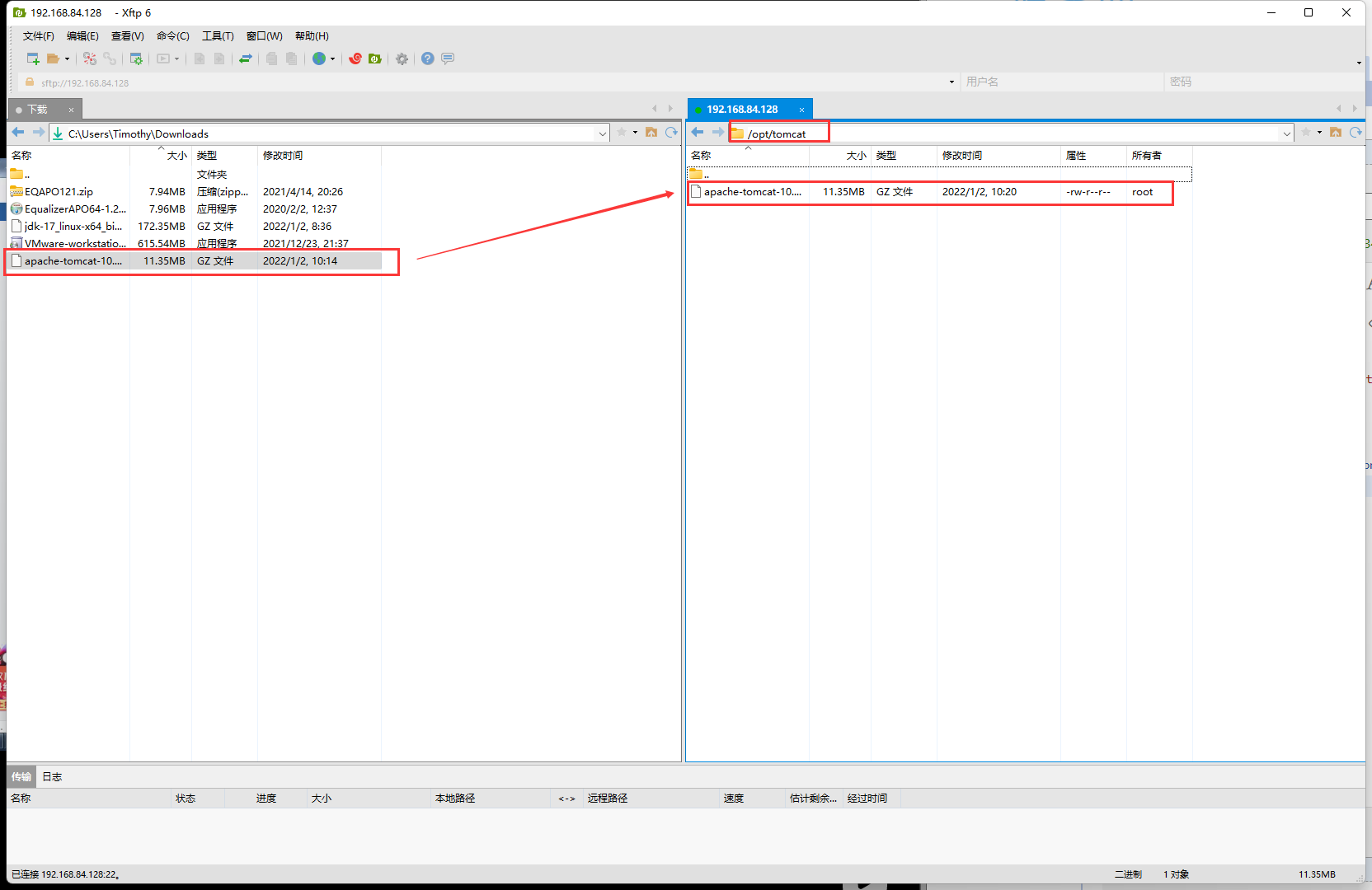Switch to the 下载 local tab
Image resolution: width=1372 pixels, height=890 pixels.
pos(37,110)
